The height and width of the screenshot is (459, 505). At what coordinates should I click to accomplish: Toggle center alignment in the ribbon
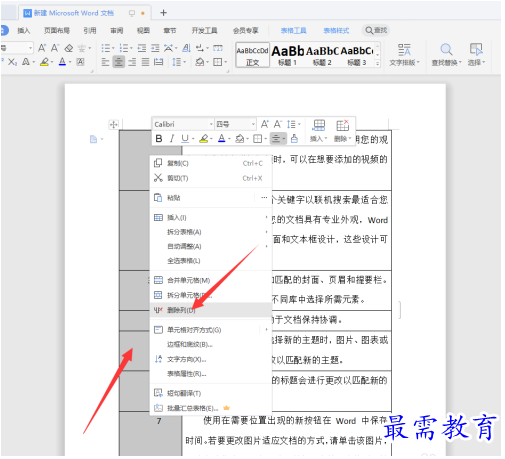pyautogui.click(x=119, y=62)
